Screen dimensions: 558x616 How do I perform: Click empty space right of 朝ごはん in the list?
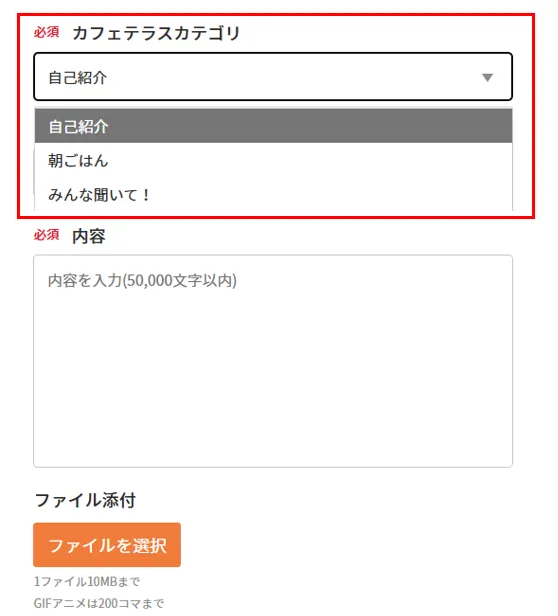(310, 160)
